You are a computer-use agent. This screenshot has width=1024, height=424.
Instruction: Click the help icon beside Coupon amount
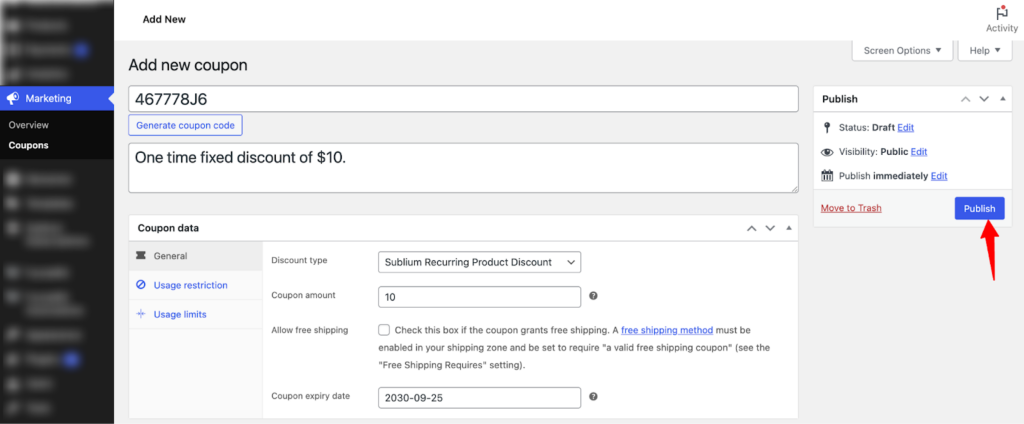(x=594, y=296)
